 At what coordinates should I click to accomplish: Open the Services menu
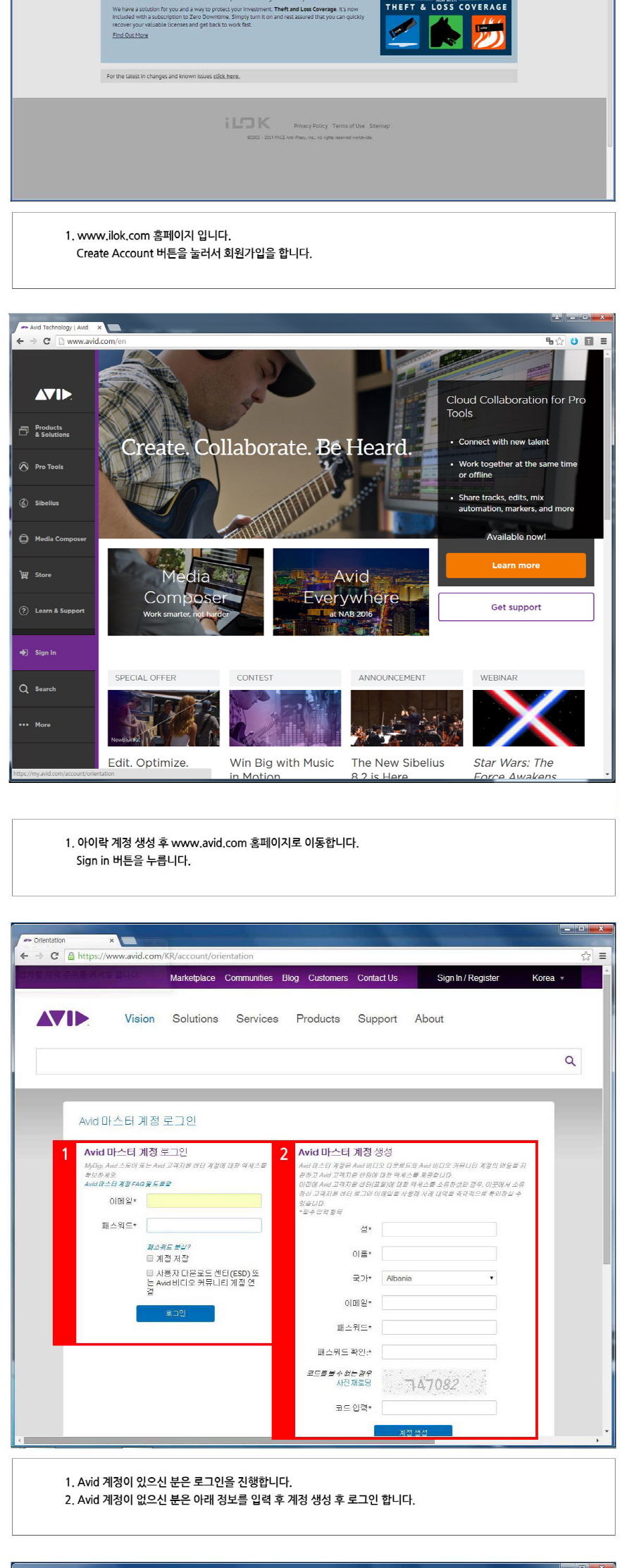(x=257, y=1018)
